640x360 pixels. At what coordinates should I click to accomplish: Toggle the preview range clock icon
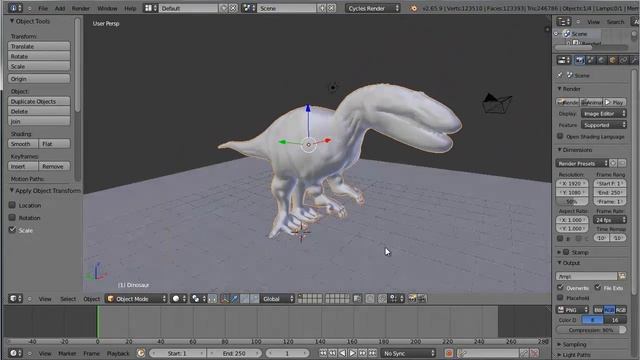141,353
